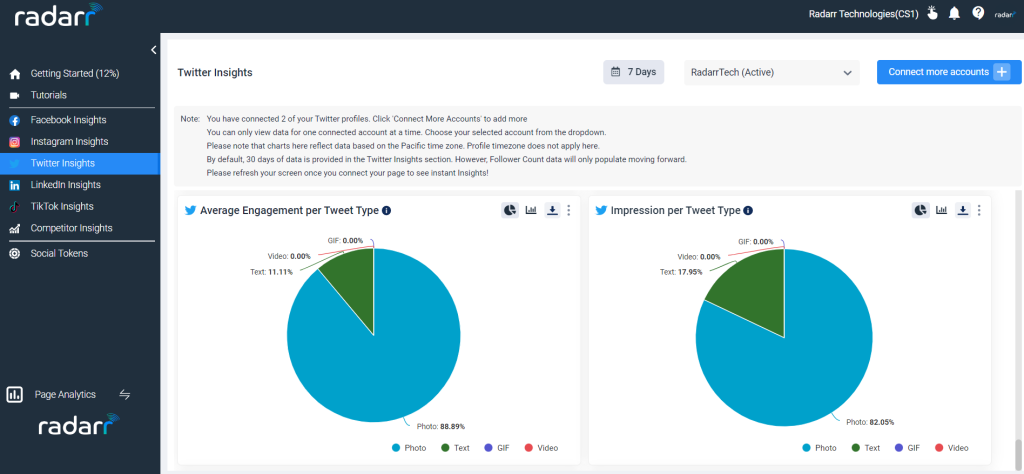Click the TikTok logo icon in sidebar
Screen dimensions: 1024x474
[x=15, y=207]
